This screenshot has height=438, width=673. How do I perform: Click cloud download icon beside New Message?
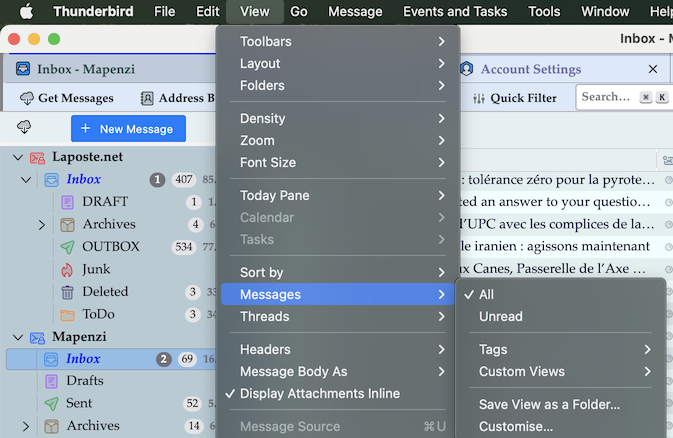tap(24, 127)
